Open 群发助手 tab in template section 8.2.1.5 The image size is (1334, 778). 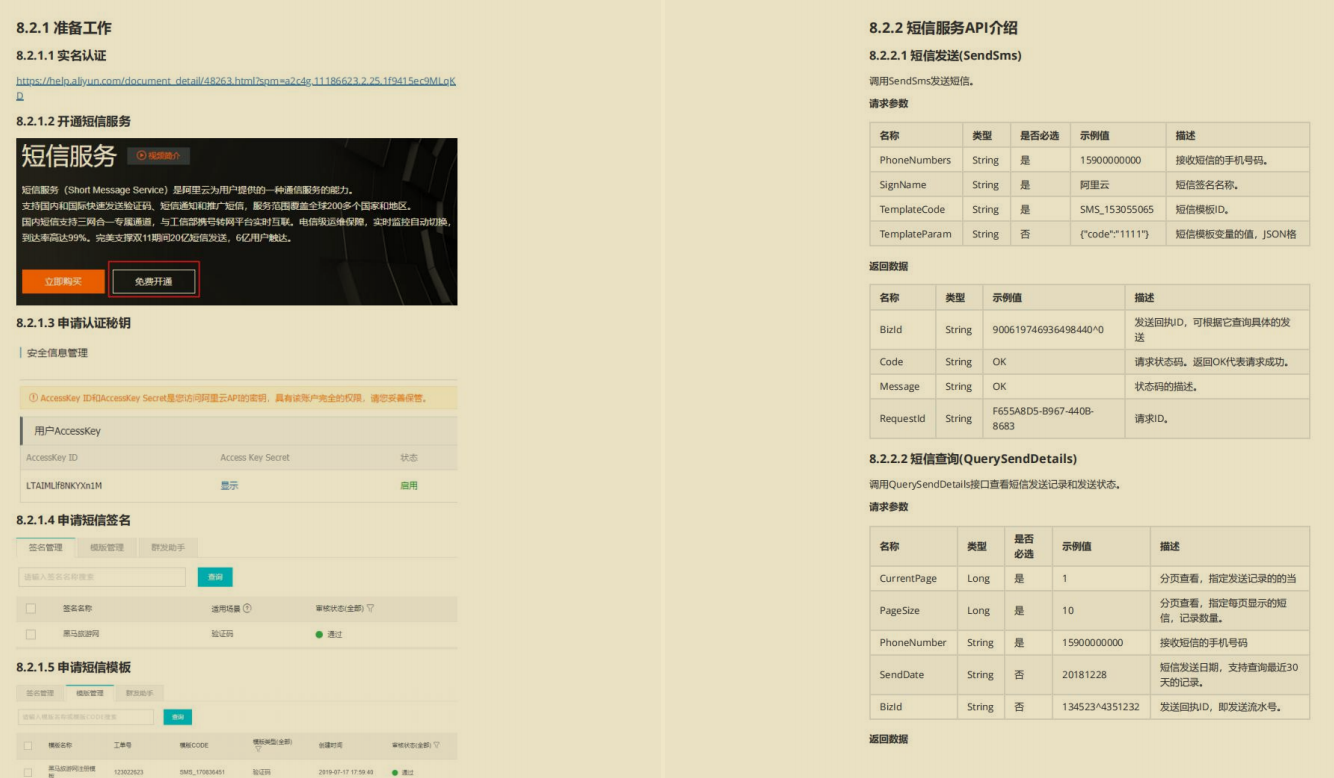pyautogui.click(x=139, y=692)
